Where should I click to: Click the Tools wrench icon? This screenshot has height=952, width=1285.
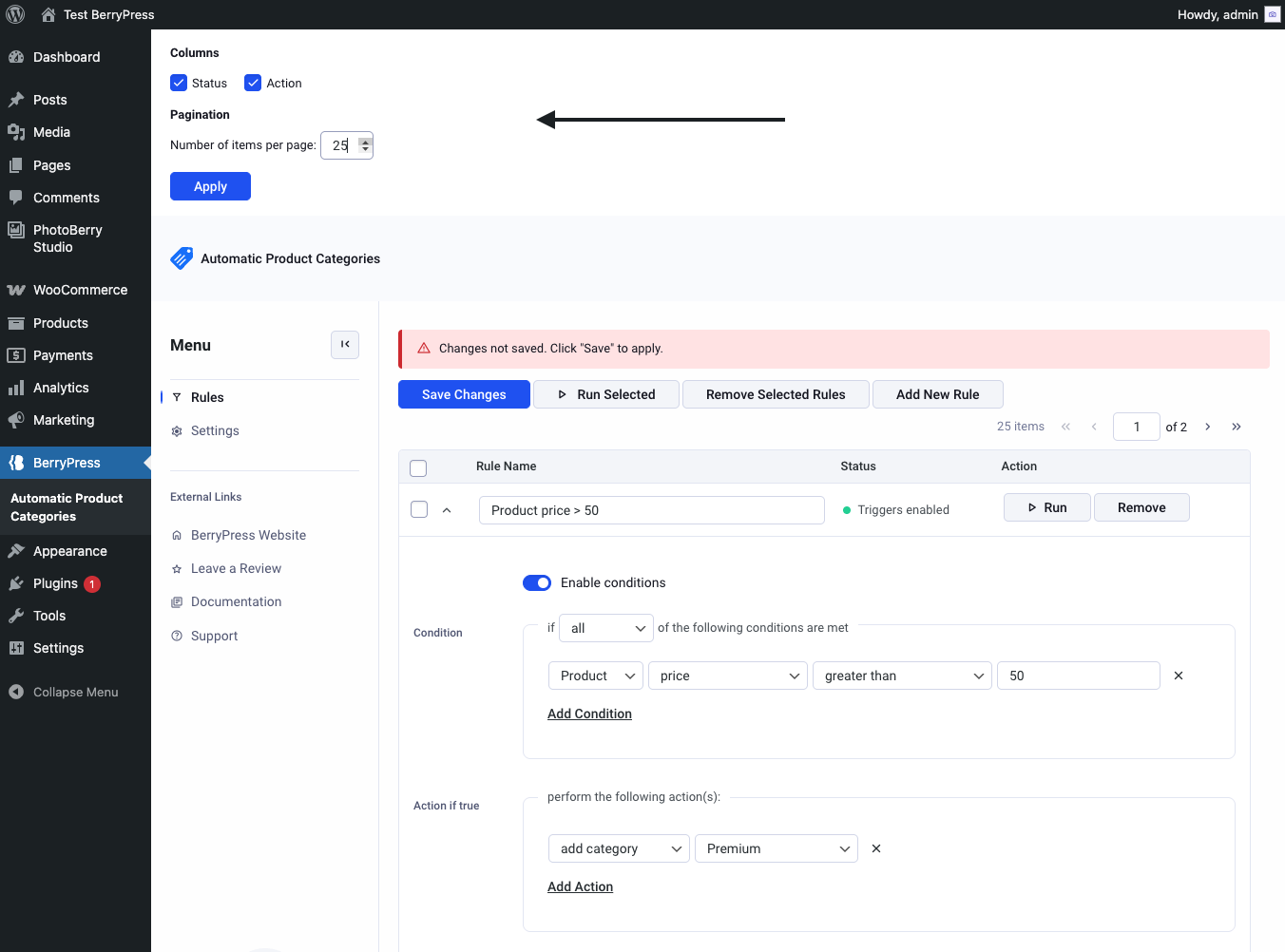[16, 616]
